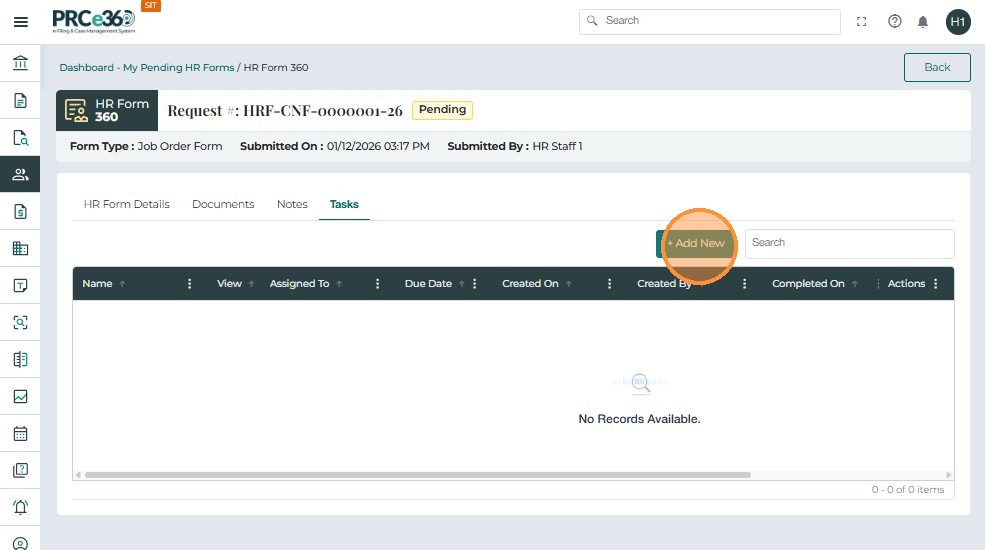
Task: Open the scan search sidebar icon
Action: pyautogui.click(x=20, y=322)
